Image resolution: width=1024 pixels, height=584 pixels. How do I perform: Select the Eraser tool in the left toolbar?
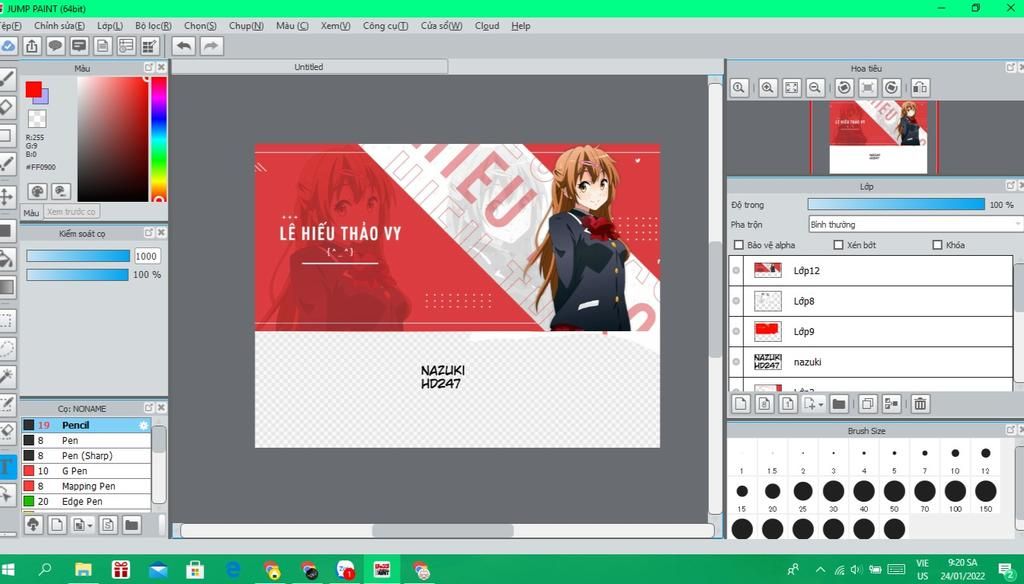pyautogui.click(x=7, y=106)
